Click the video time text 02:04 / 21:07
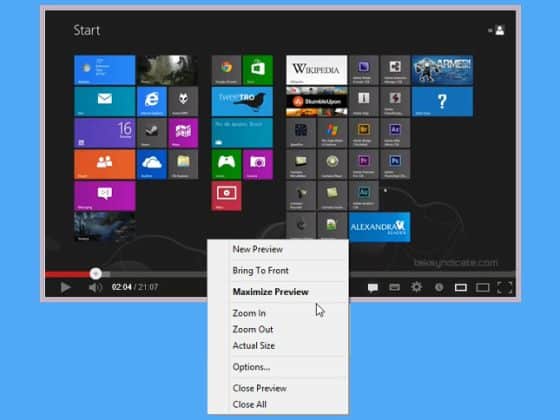Viewport: 560px width, 420px height. coord(135,287)
